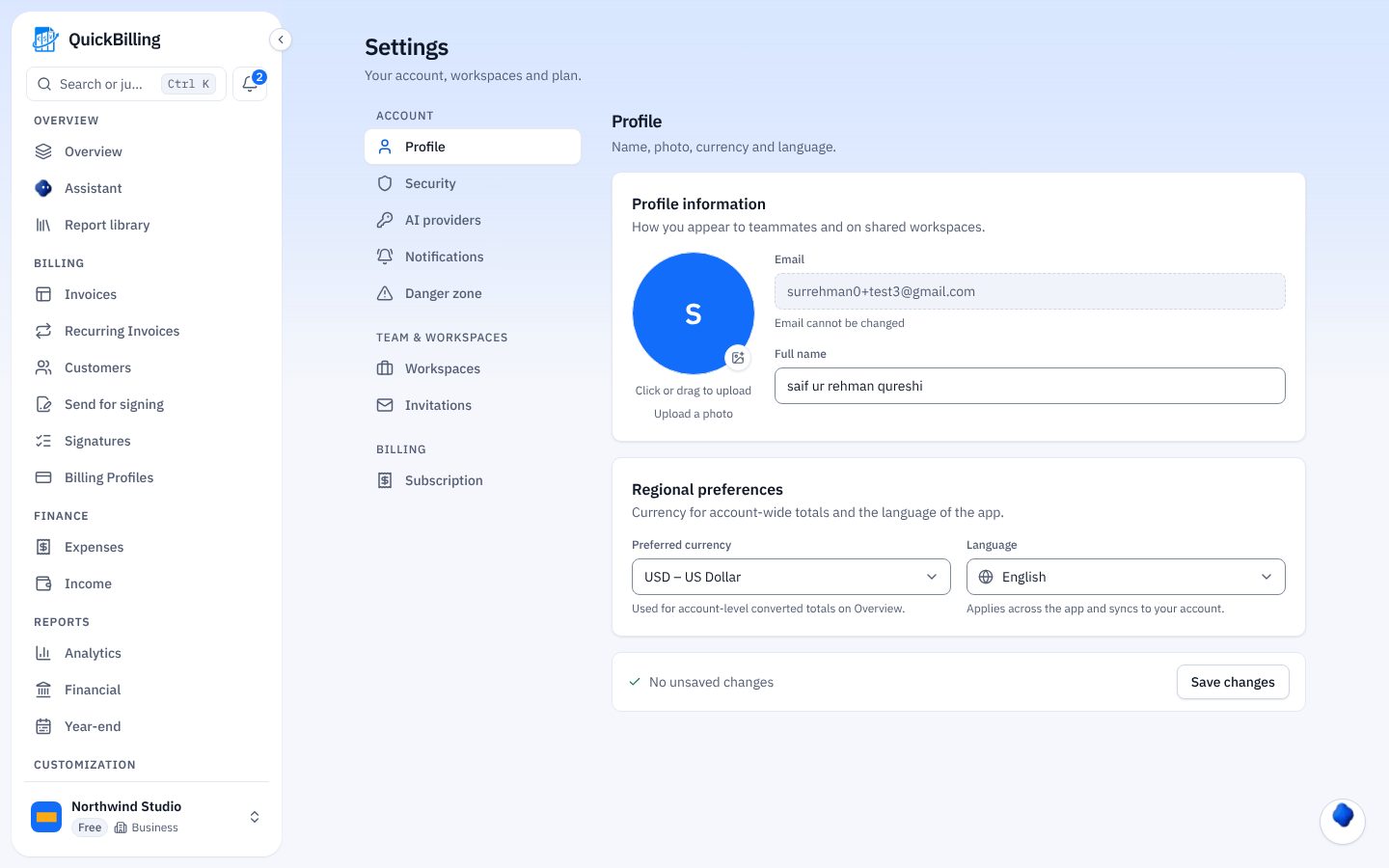Click the avatar photo upload icon
The image size is (1389, 868).
(x=738, y=358)
